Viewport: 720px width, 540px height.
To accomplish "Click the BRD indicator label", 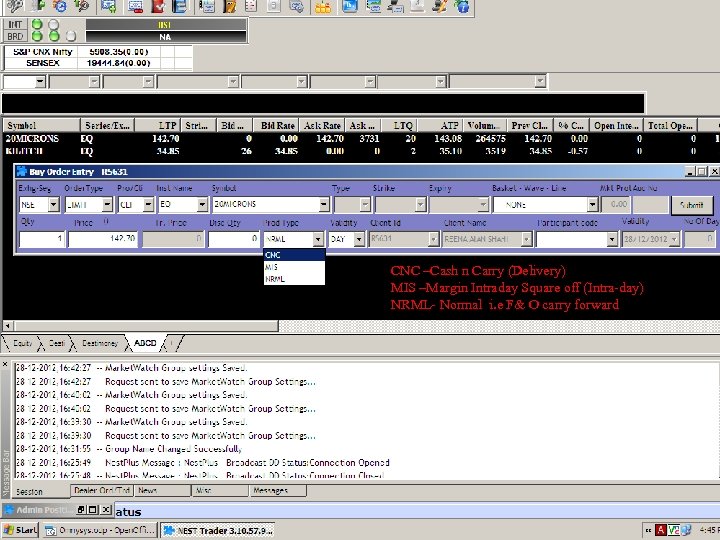I will click(15, 36).
